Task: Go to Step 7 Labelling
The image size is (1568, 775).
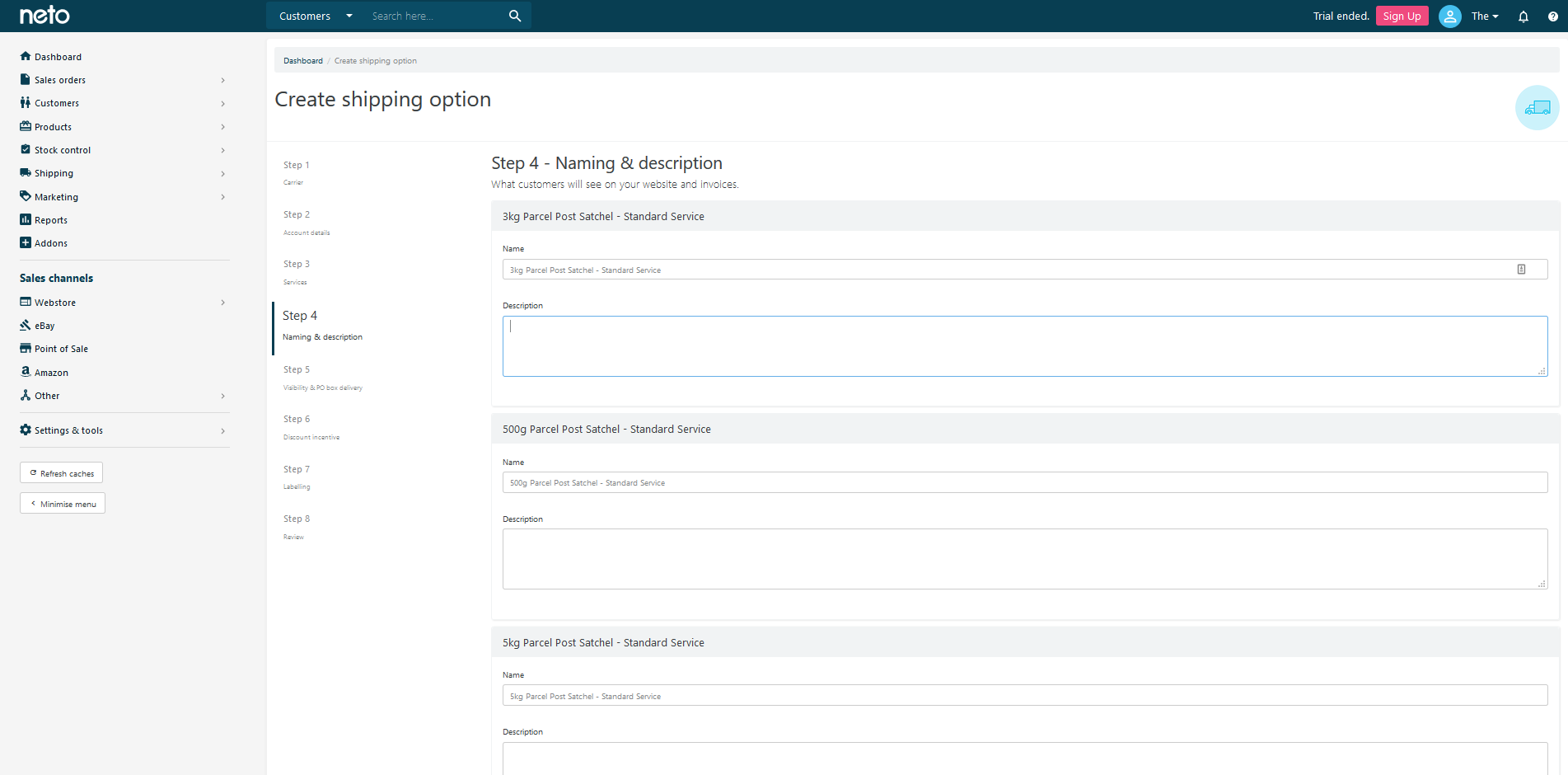Action: coord(297,477)
